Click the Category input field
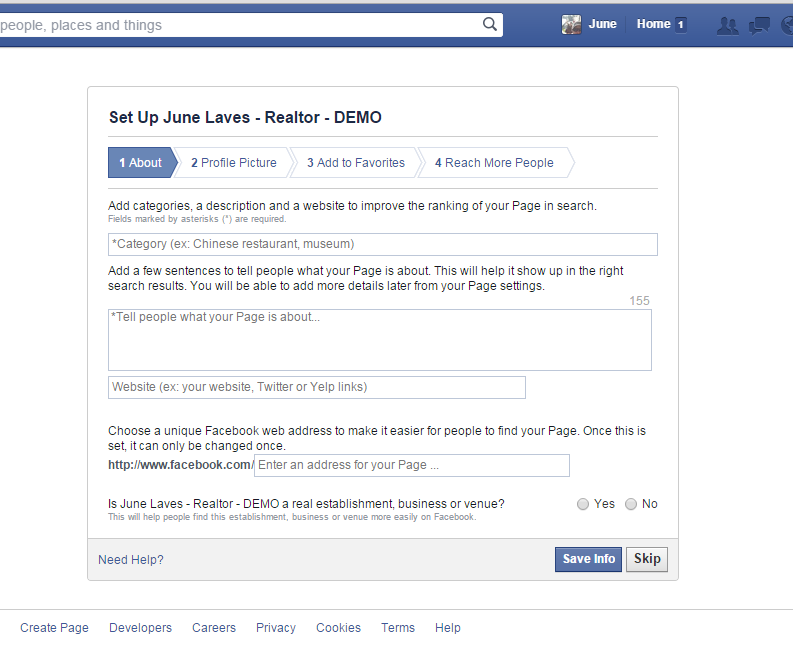 (x=383, y=244)
